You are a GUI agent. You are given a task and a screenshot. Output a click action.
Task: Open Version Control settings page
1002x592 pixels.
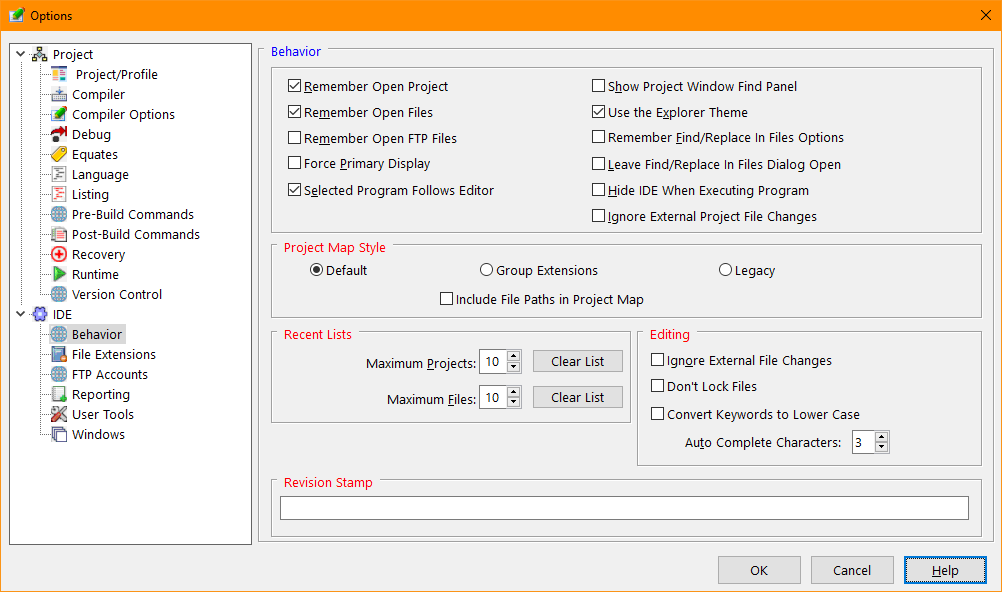click(116, 295)
